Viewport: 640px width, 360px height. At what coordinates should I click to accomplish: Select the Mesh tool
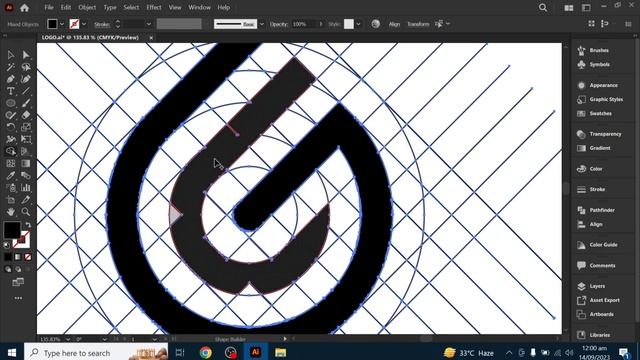coord(11,163)
